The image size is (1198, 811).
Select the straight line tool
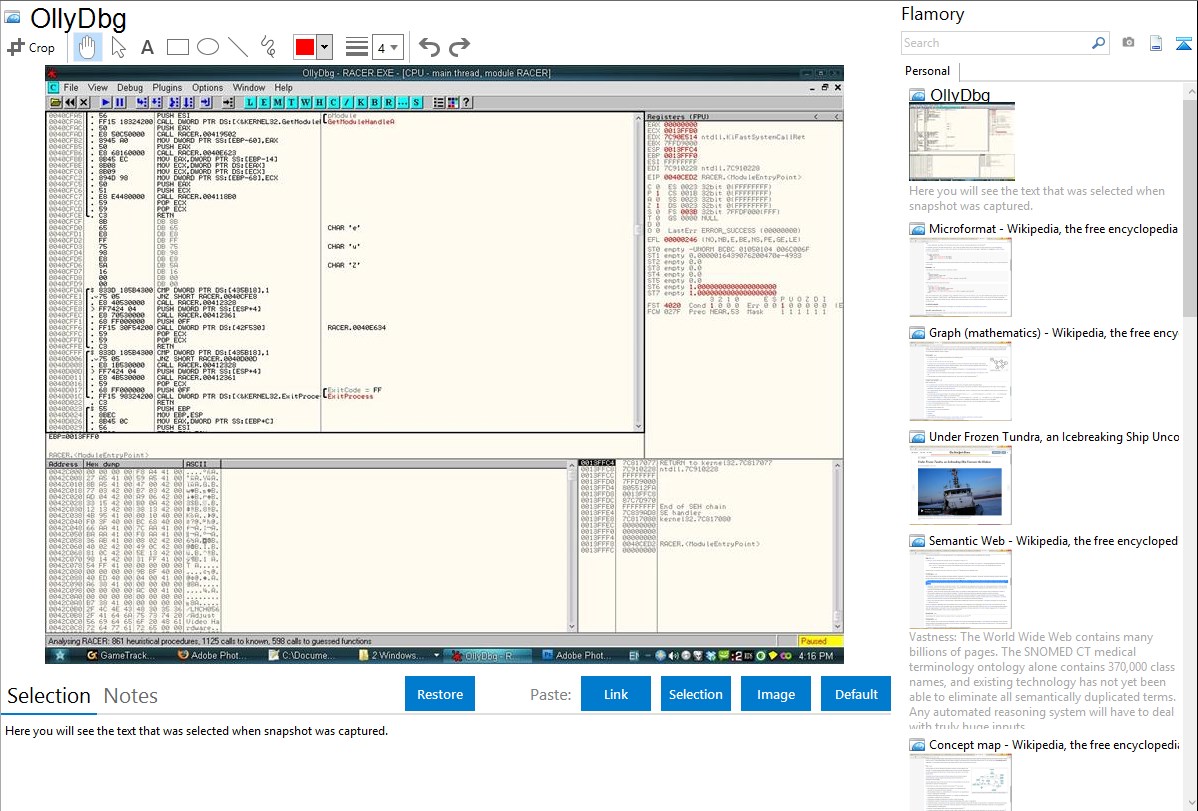tap(238, 47)
